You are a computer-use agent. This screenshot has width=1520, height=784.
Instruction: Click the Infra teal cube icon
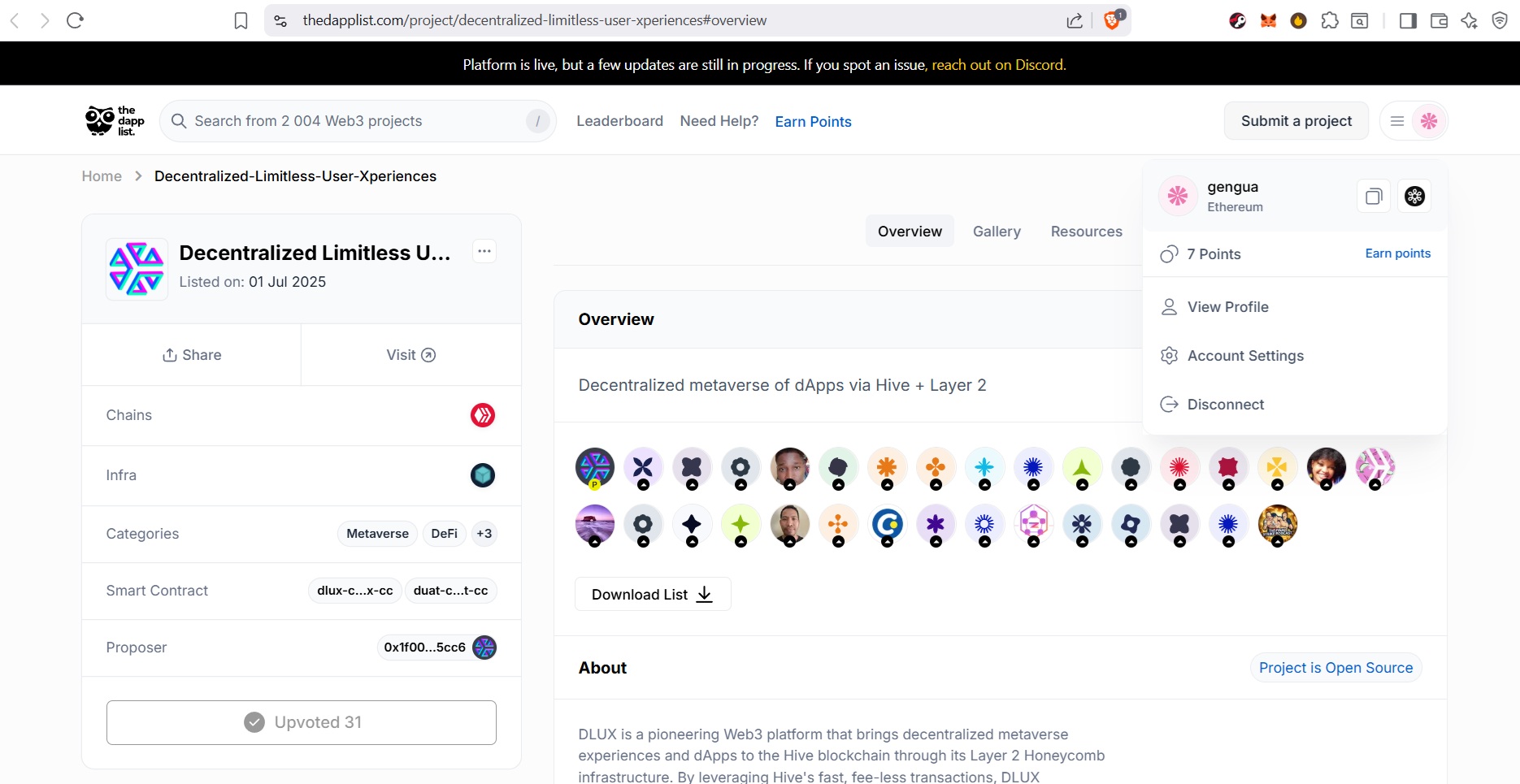(x=483, y=475)
